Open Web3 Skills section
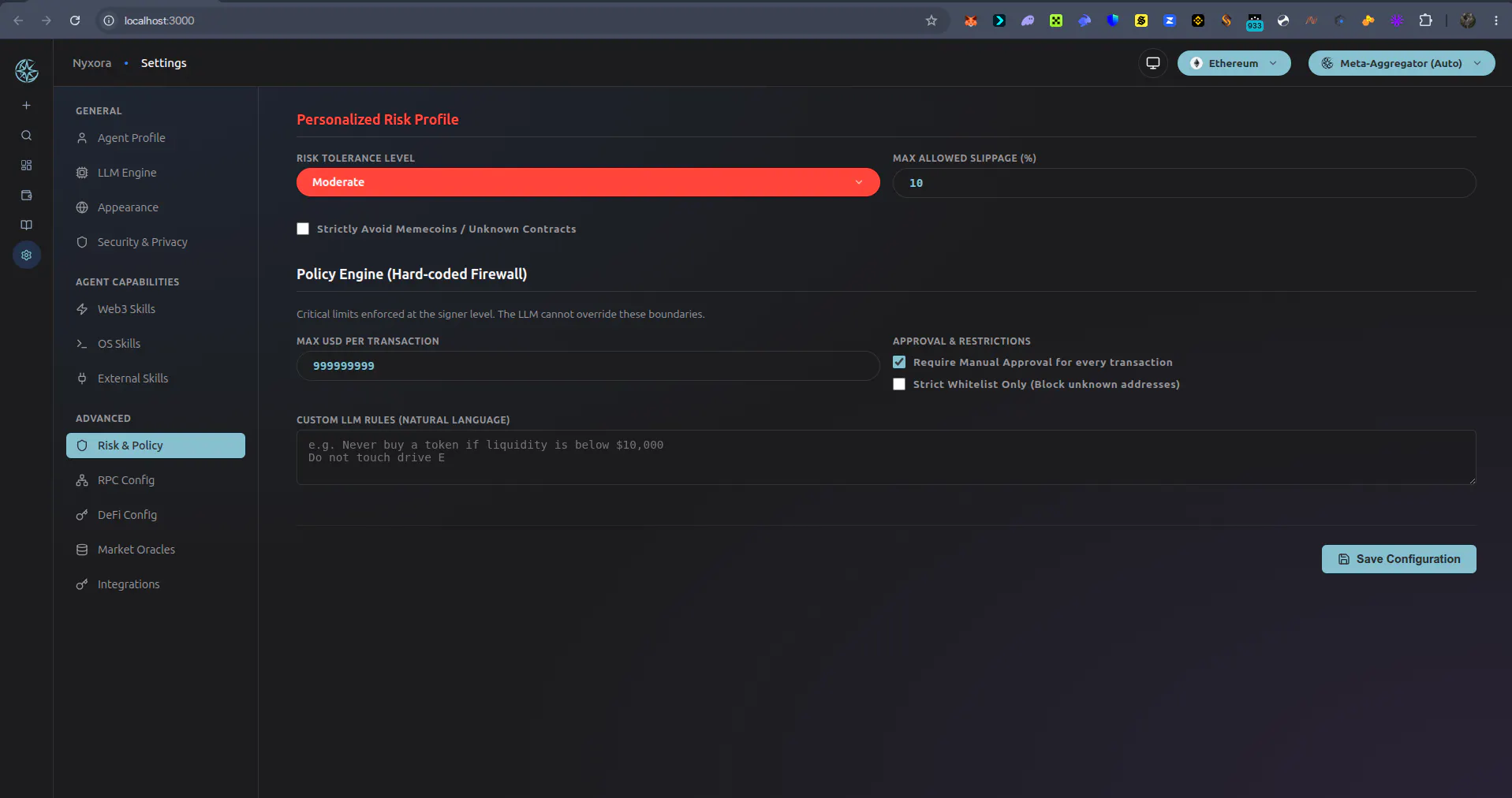Image resolution: width=1512 pixels, height=798 pixels. coord(155,309)
